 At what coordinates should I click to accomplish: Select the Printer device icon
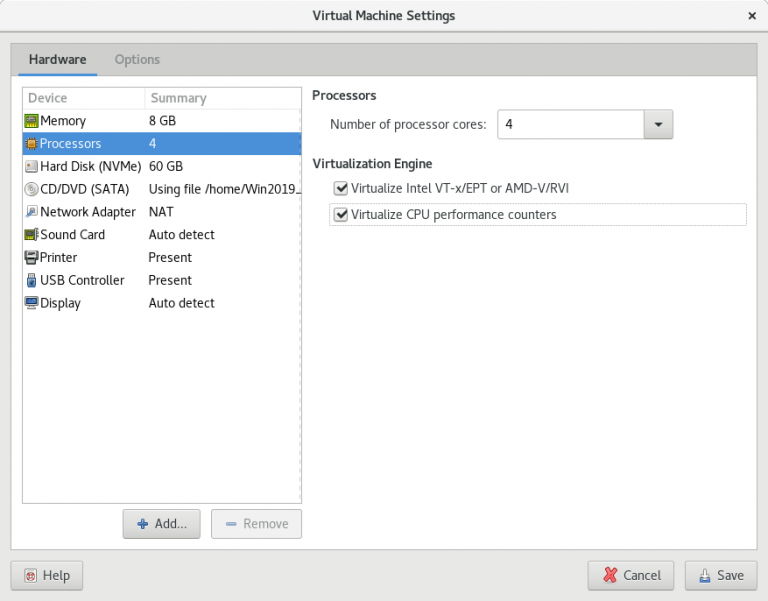coord(31,257)
